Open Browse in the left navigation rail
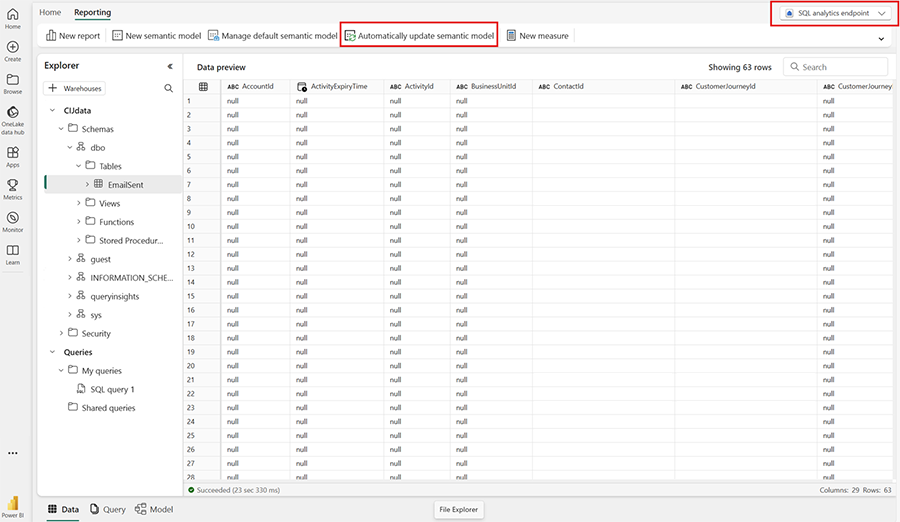900x522 pixels. click(13, 83)
